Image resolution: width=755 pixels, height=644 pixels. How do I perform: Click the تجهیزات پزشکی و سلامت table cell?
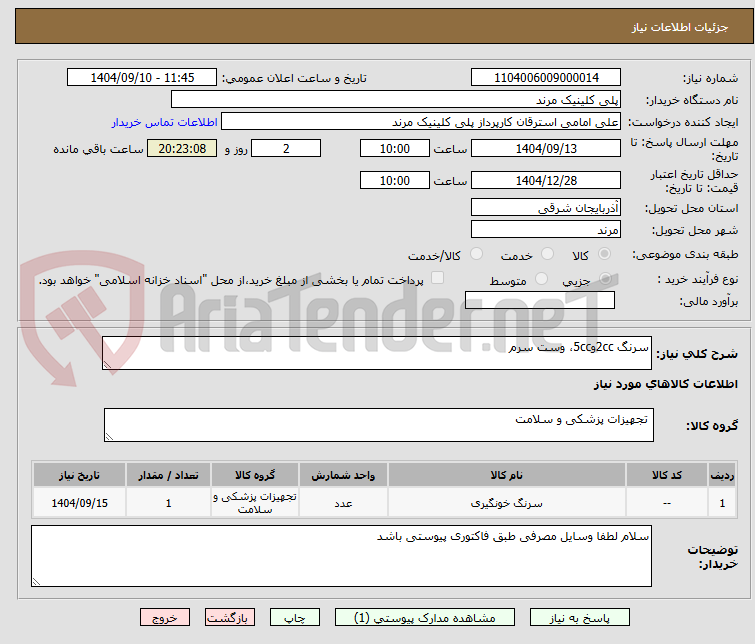pyautogui.click(x=255, y=503)
